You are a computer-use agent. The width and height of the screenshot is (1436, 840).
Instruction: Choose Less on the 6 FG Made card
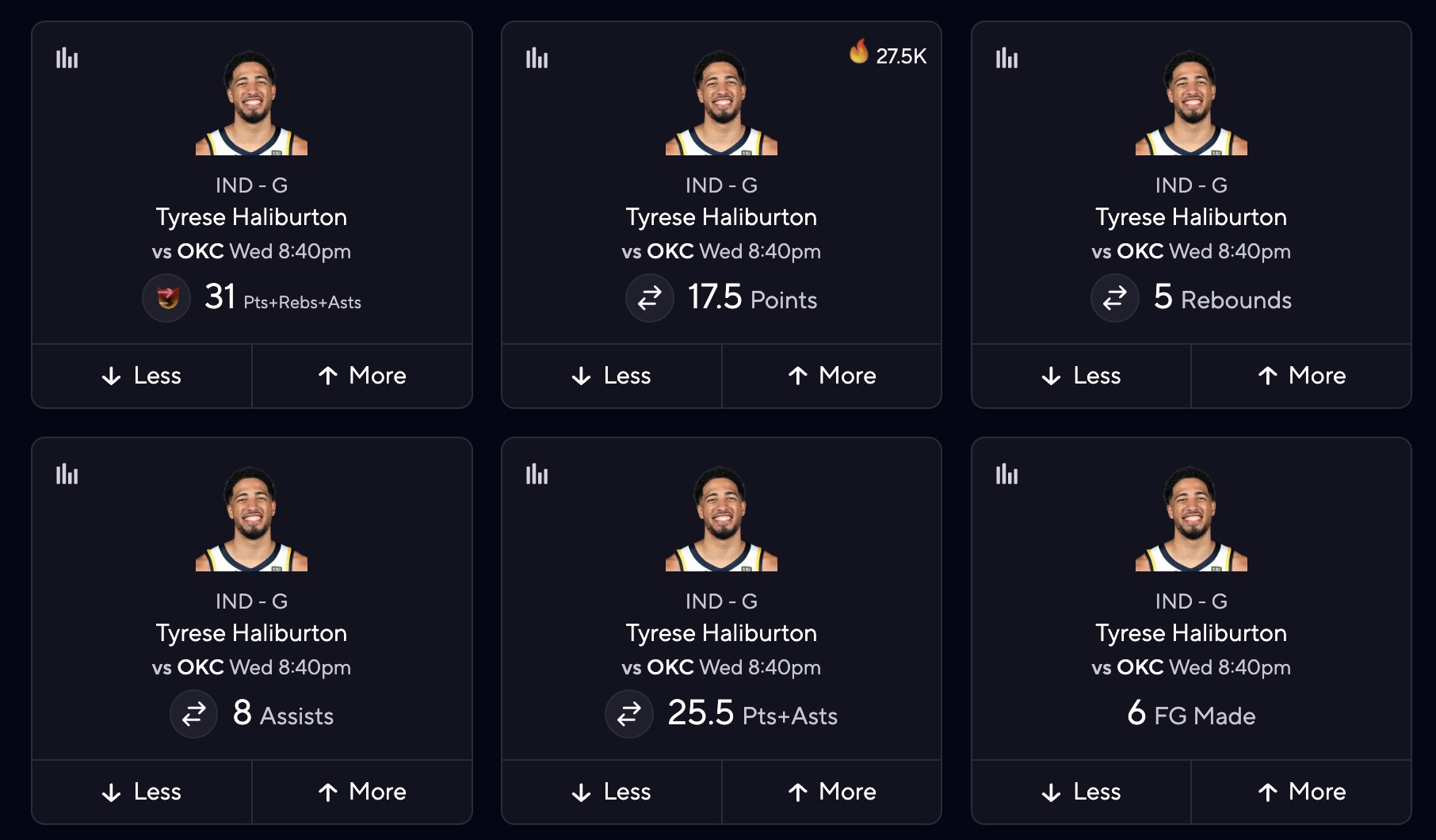(1081, 792)
